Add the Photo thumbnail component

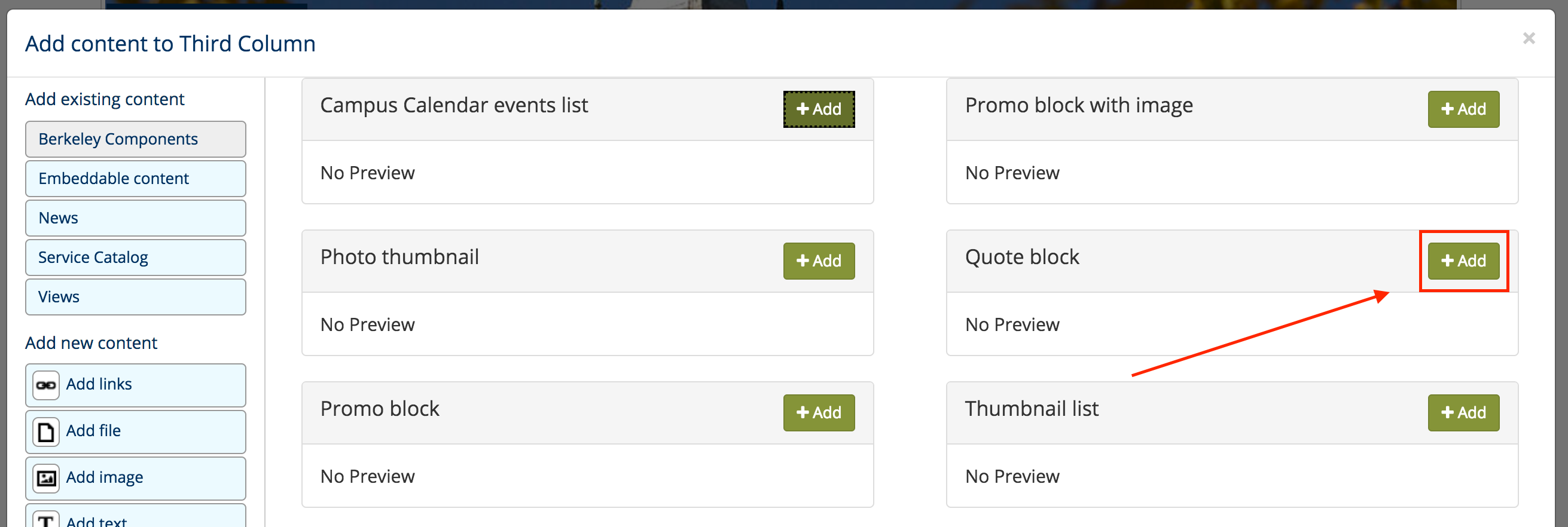click(818, 261)
